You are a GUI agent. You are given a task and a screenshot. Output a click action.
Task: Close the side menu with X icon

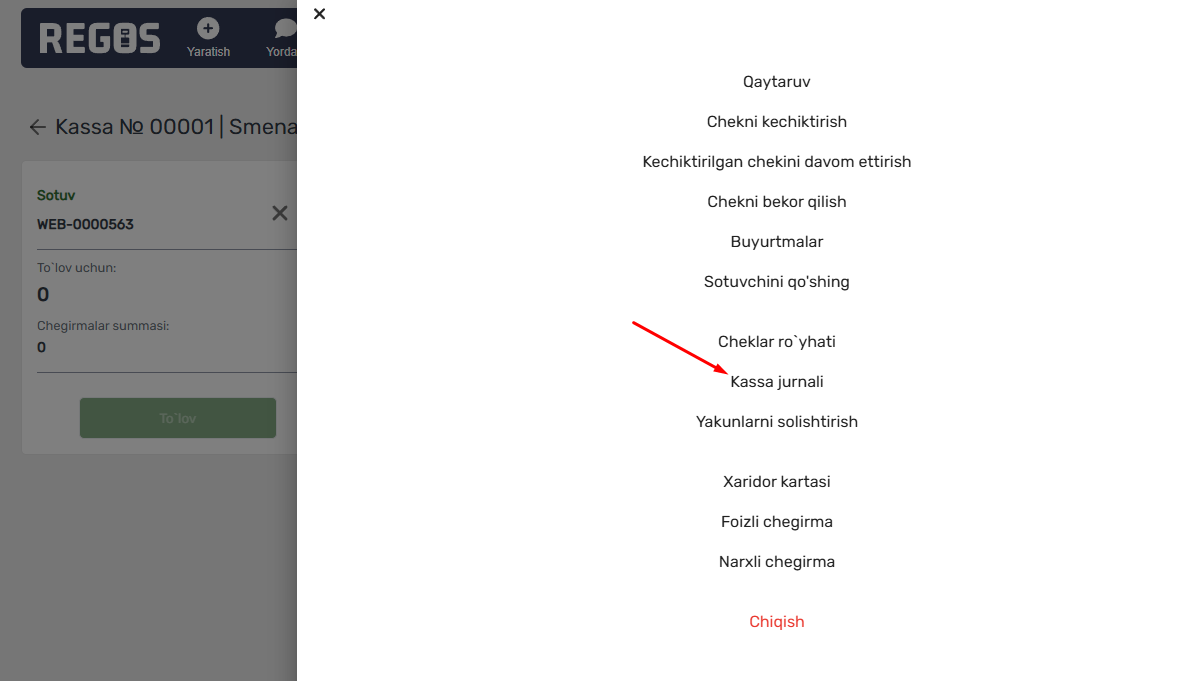tap(319, 14)
